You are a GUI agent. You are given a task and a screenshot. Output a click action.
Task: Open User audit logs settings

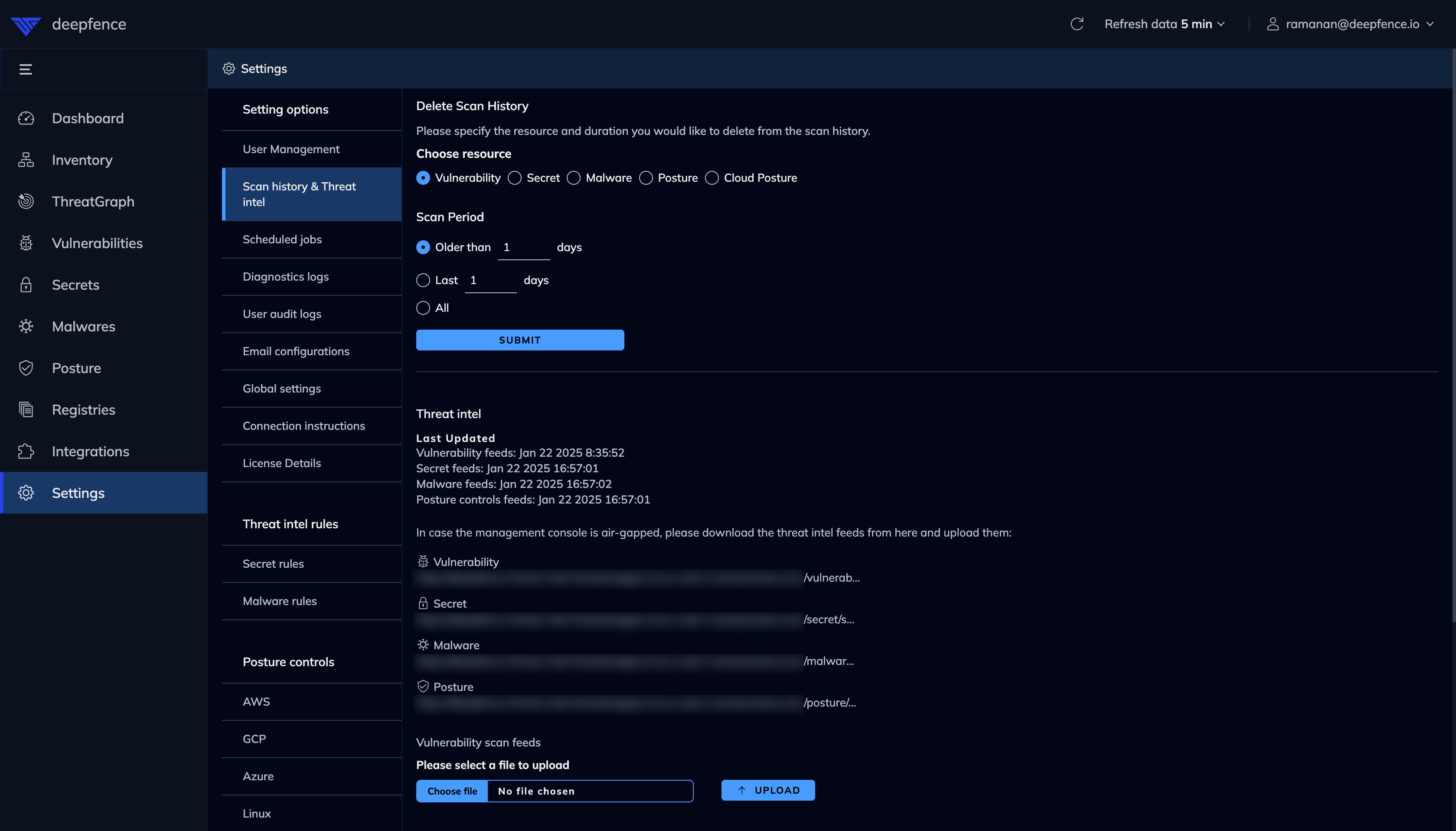click(311, 314)
